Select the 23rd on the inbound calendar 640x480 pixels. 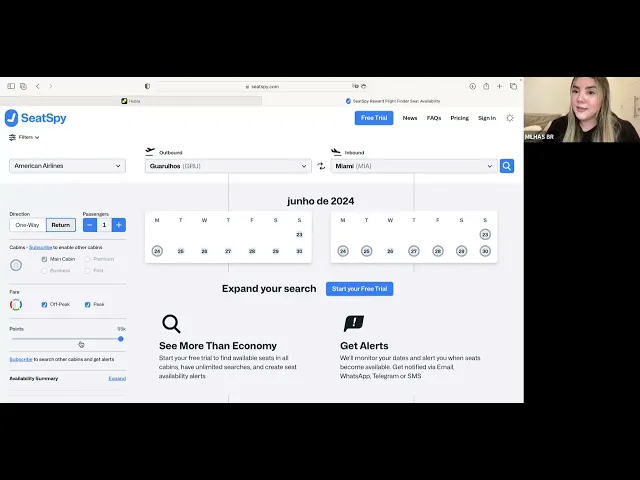pyautogui.click(x=485, y=235)
